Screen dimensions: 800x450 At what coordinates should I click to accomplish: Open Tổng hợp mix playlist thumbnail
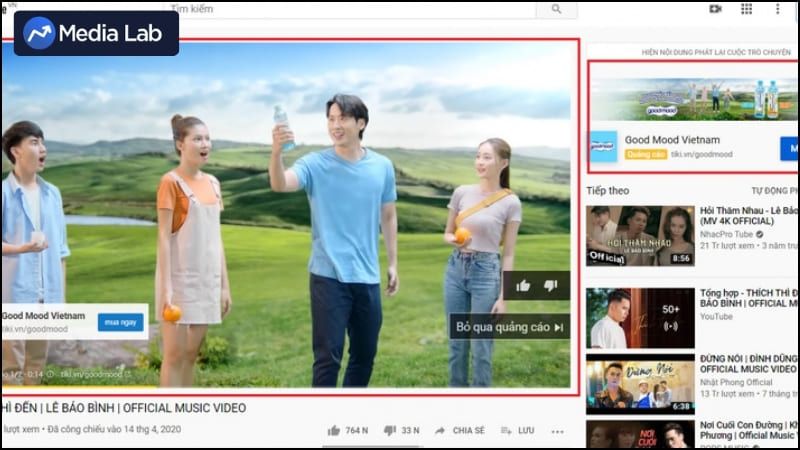tap(640, 318)
